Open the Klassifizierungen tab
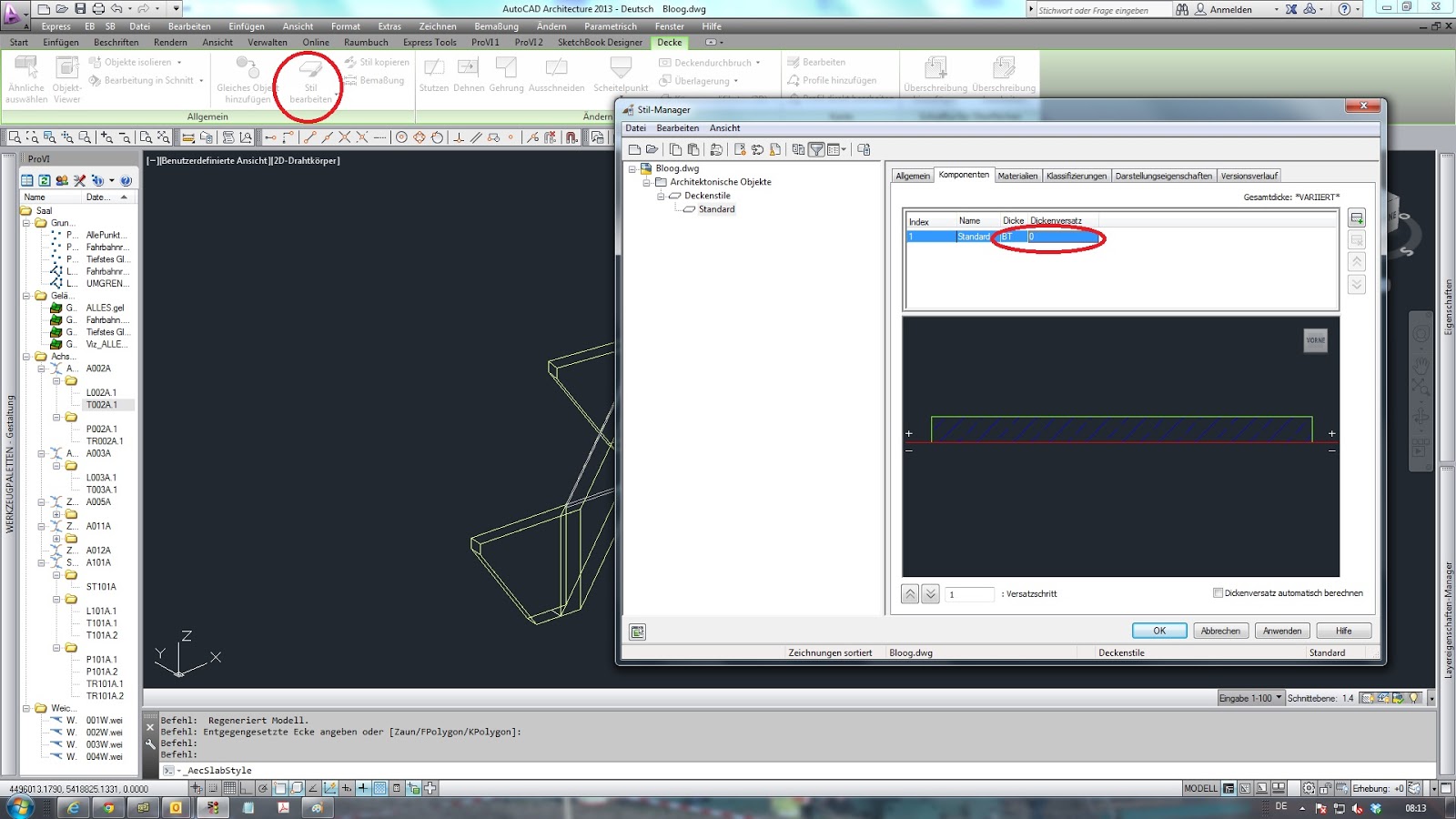Screen dimensions: 1456x819 point(1077,176)
